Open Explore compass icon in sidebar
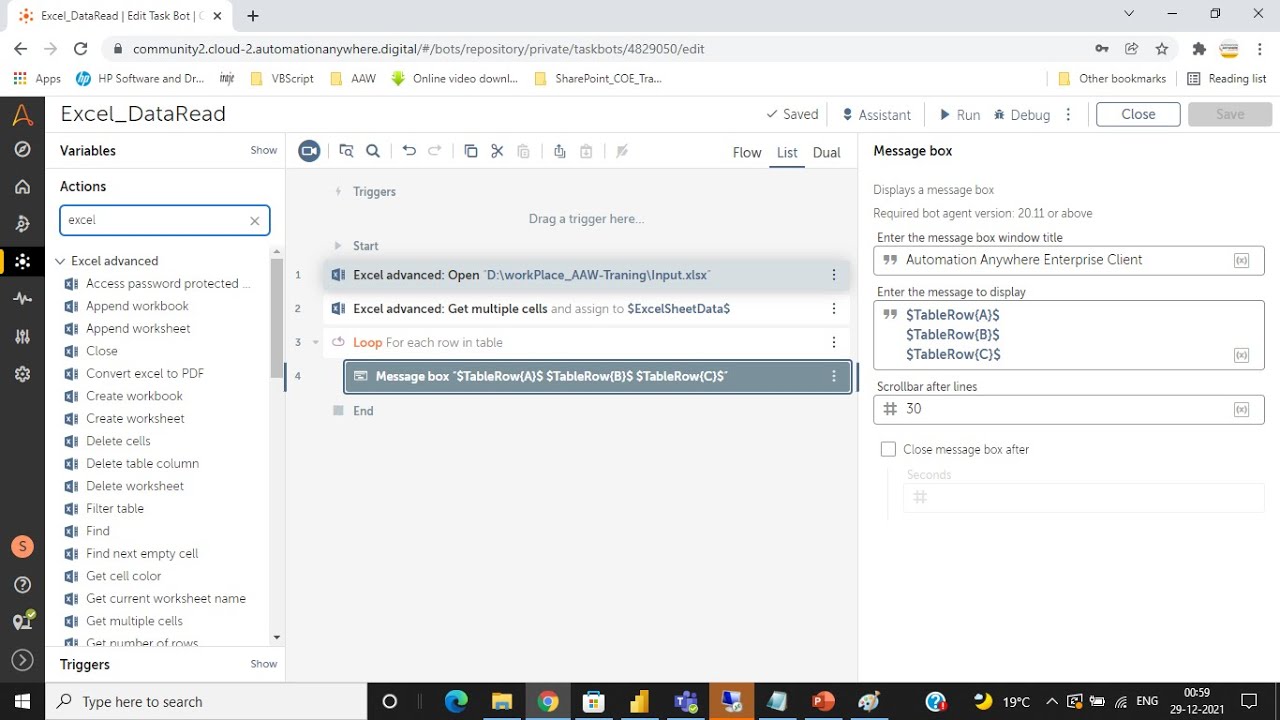1280x720 pixels. [x=22, y=149]
